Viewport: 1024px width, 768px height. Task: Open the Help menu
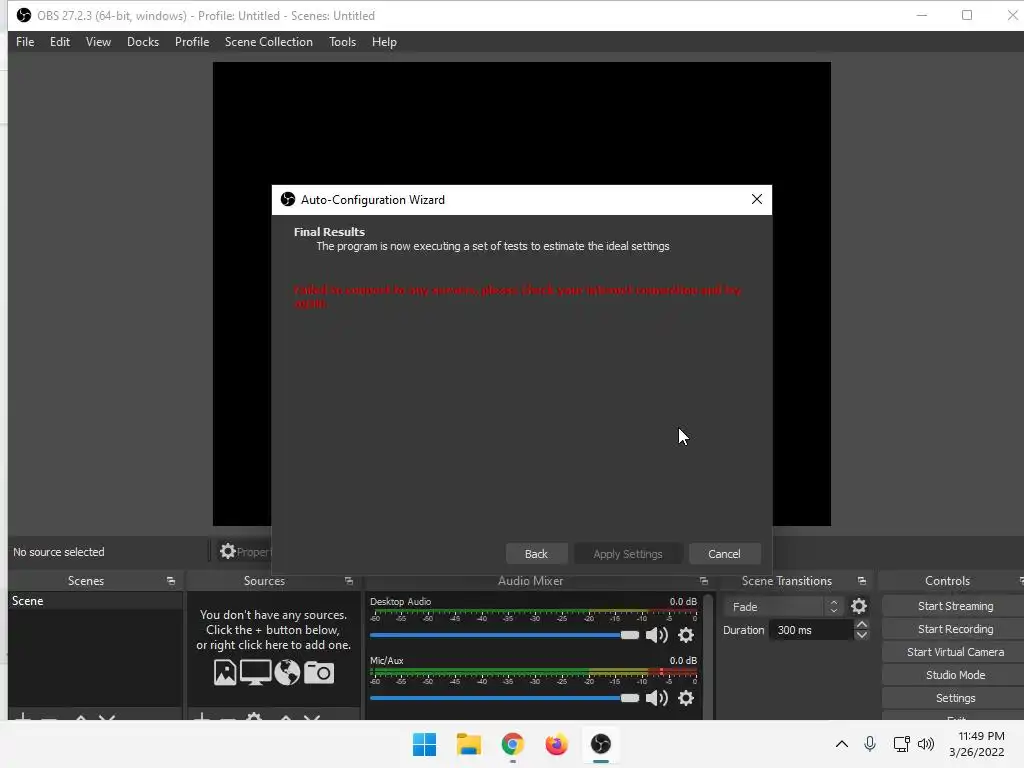point(384,42)
